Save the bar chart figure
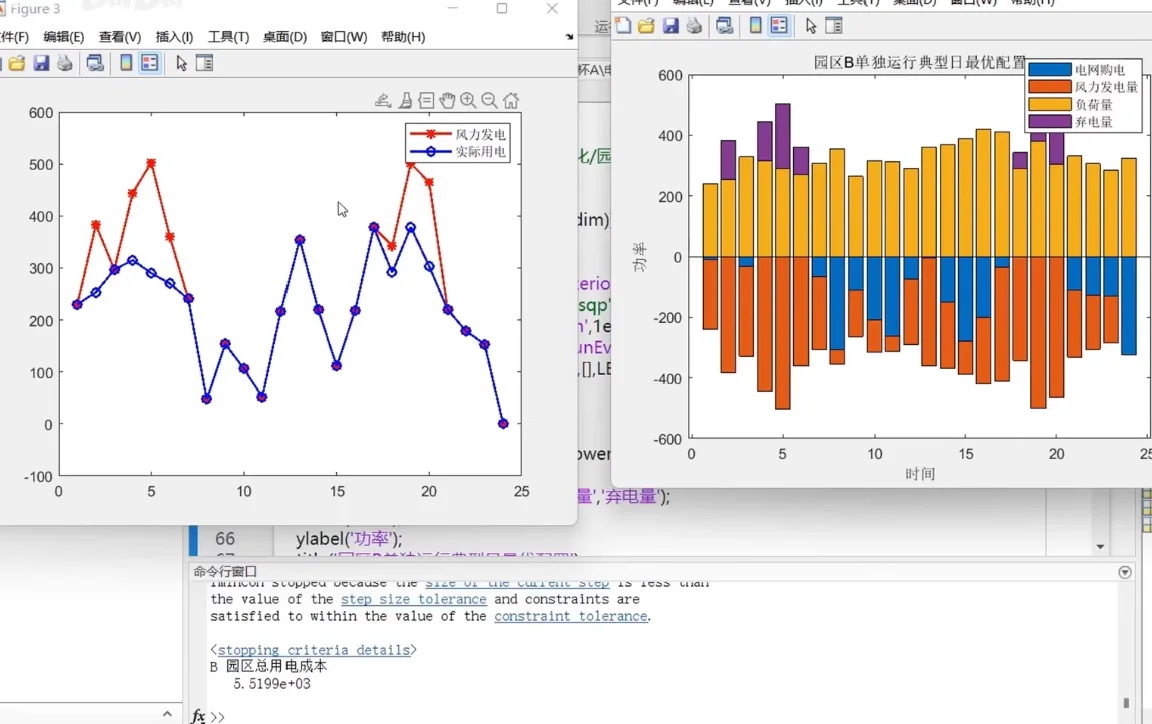 pos(670,26)
